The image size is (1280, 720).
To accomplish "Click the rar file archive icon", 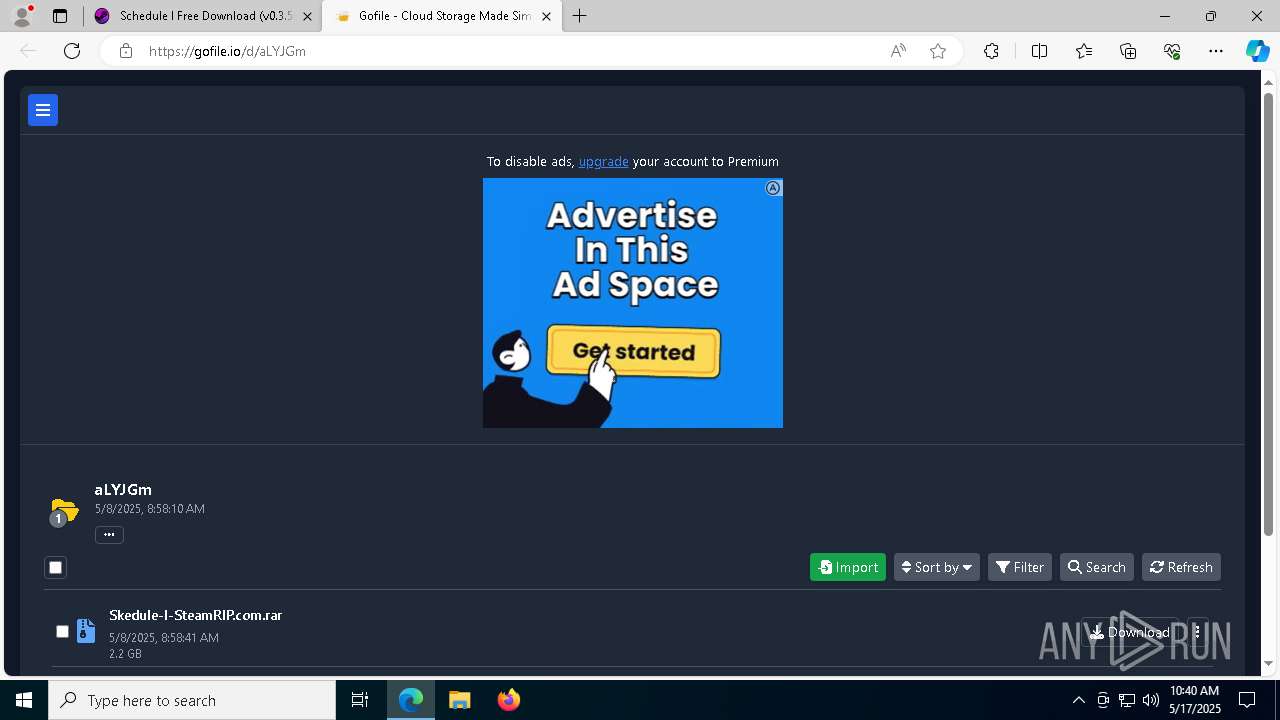I will pyautogui.click(x=86, y=631).
